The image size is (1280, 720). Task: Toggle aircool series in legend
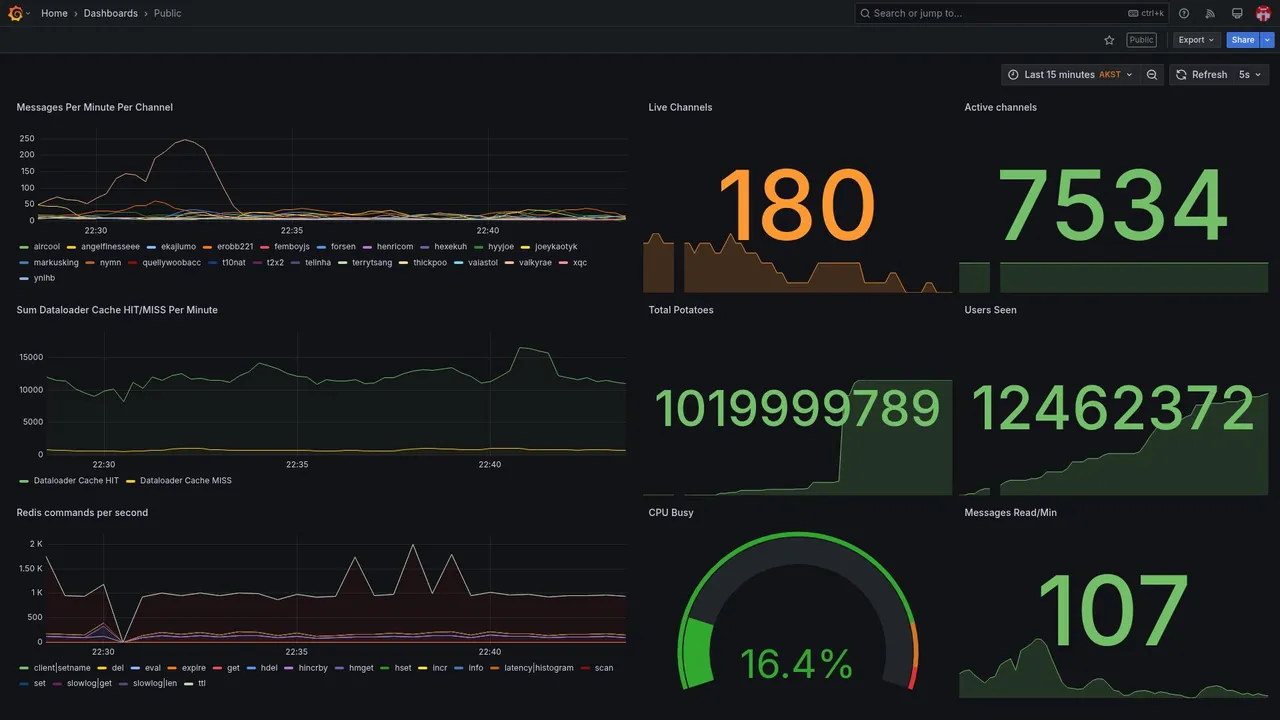47,246
